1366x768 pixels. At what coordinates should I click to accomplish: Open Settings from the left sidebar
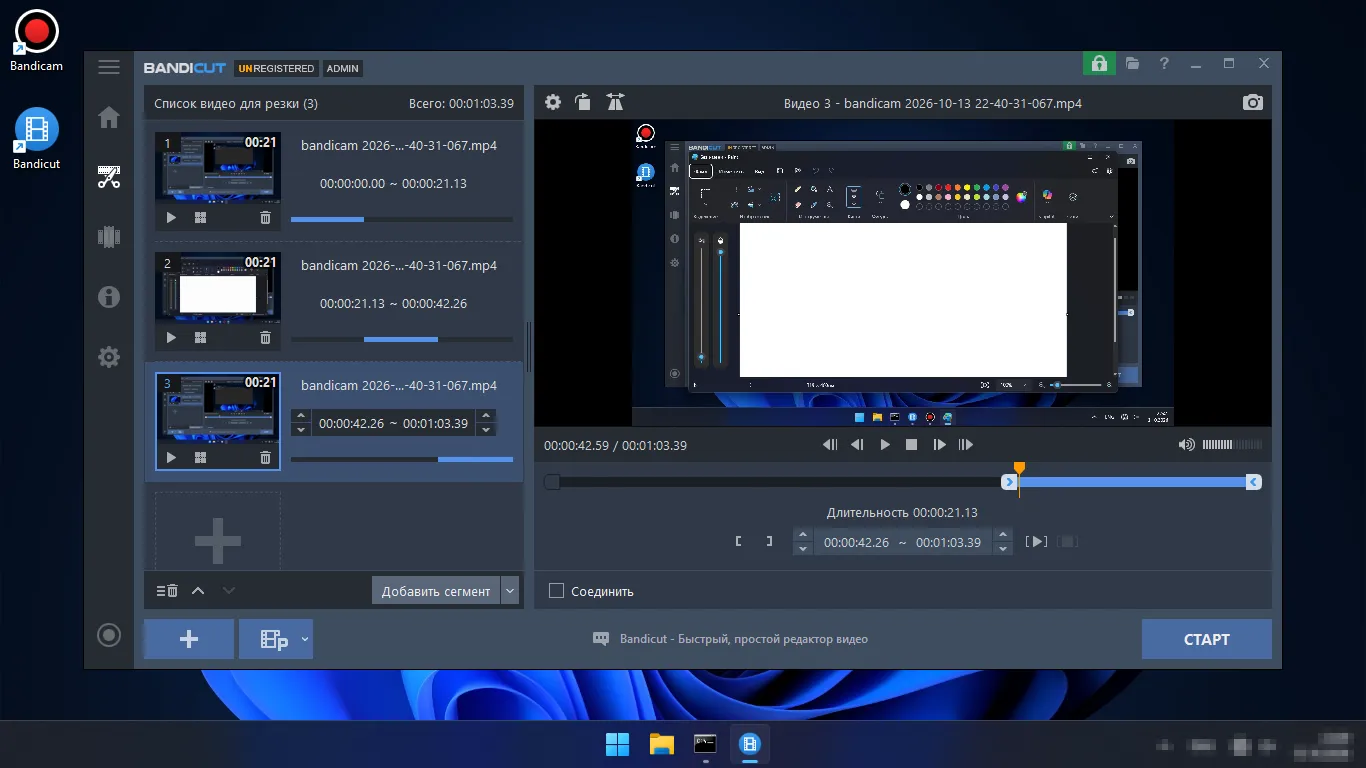[109, 357]
